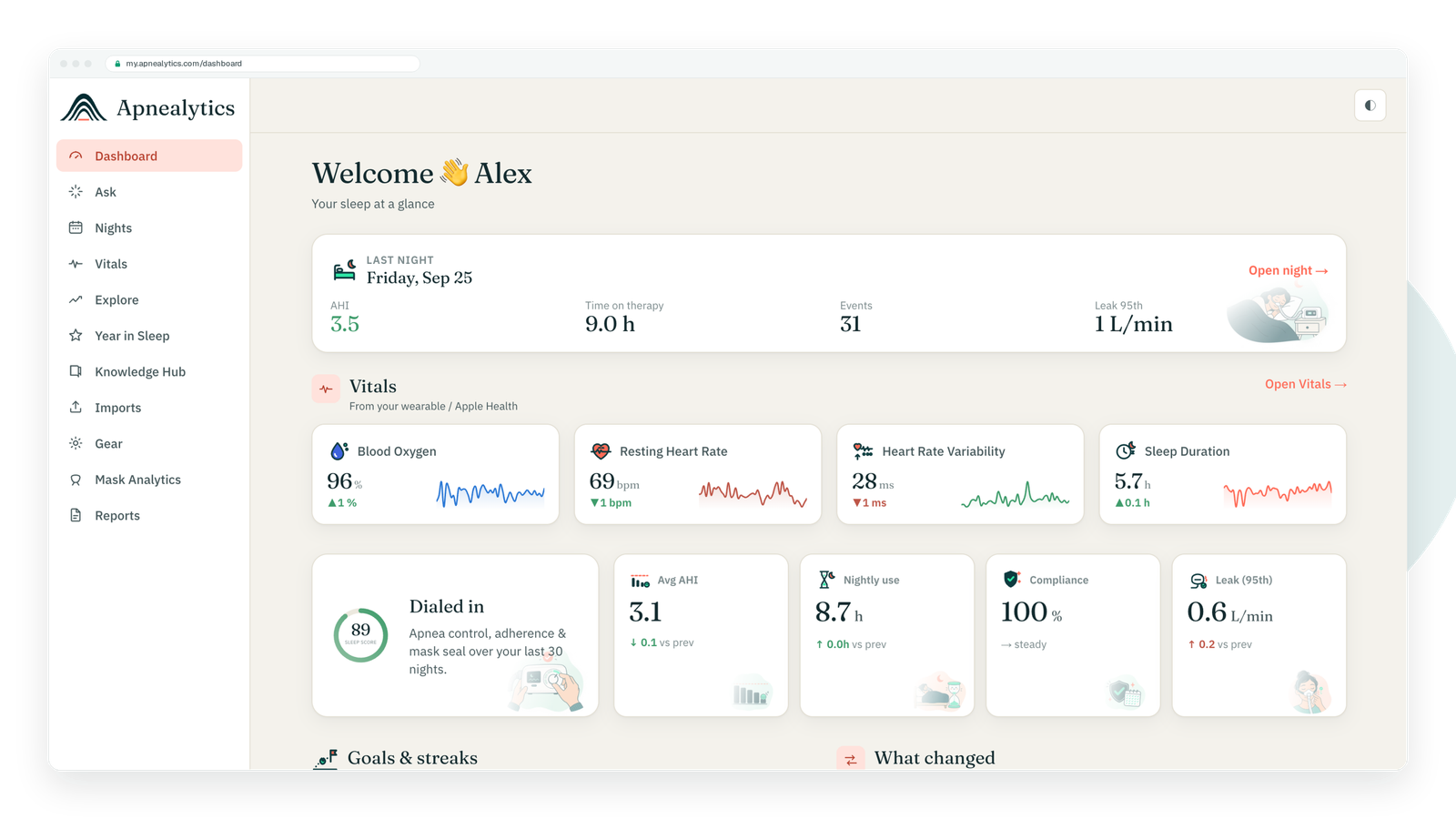The width and height of the screenshot is (1456, 819).
Task: Click the Avg AHI chart icon
Action: (640, 580)
